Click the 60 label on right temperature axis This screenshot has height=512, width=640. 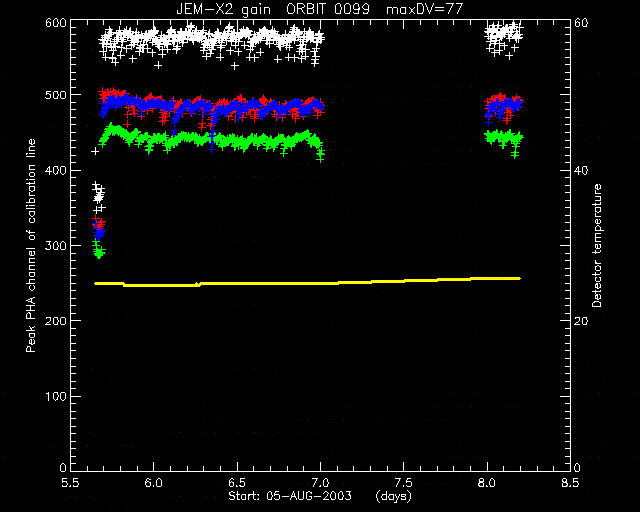pyautogui.click(x=581, y=23)
